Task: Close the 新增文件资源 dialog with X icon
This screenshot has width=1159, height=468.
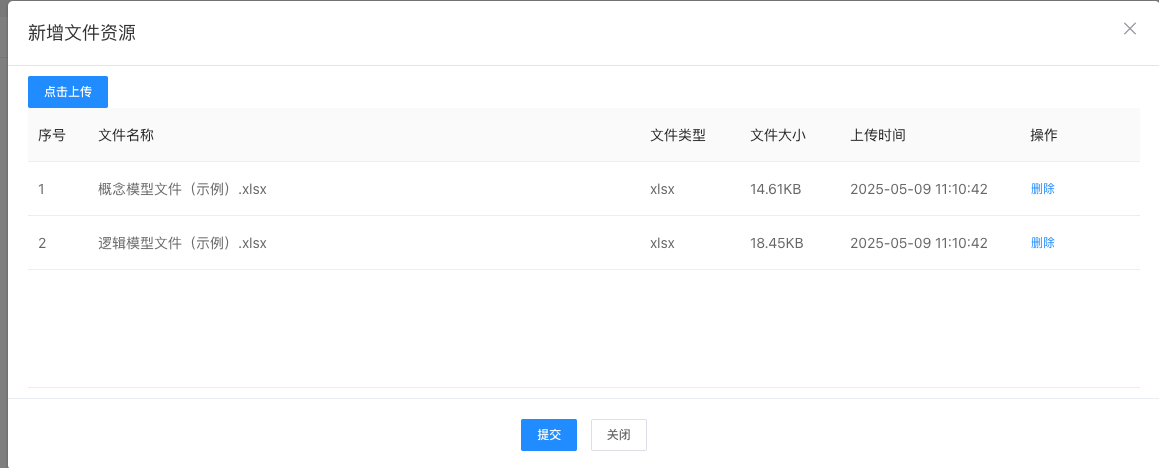Action: [x=1130, y=29]
